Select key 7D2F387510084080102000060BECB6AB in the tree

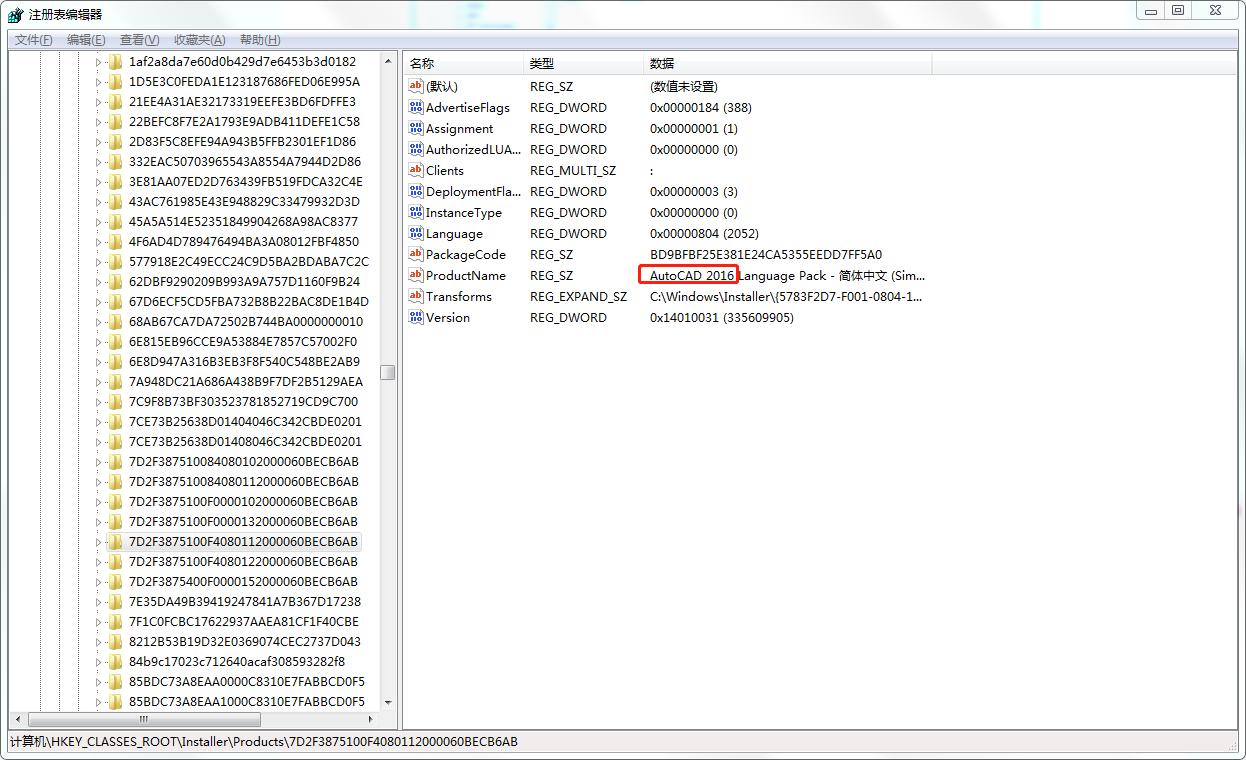(243, 462)
